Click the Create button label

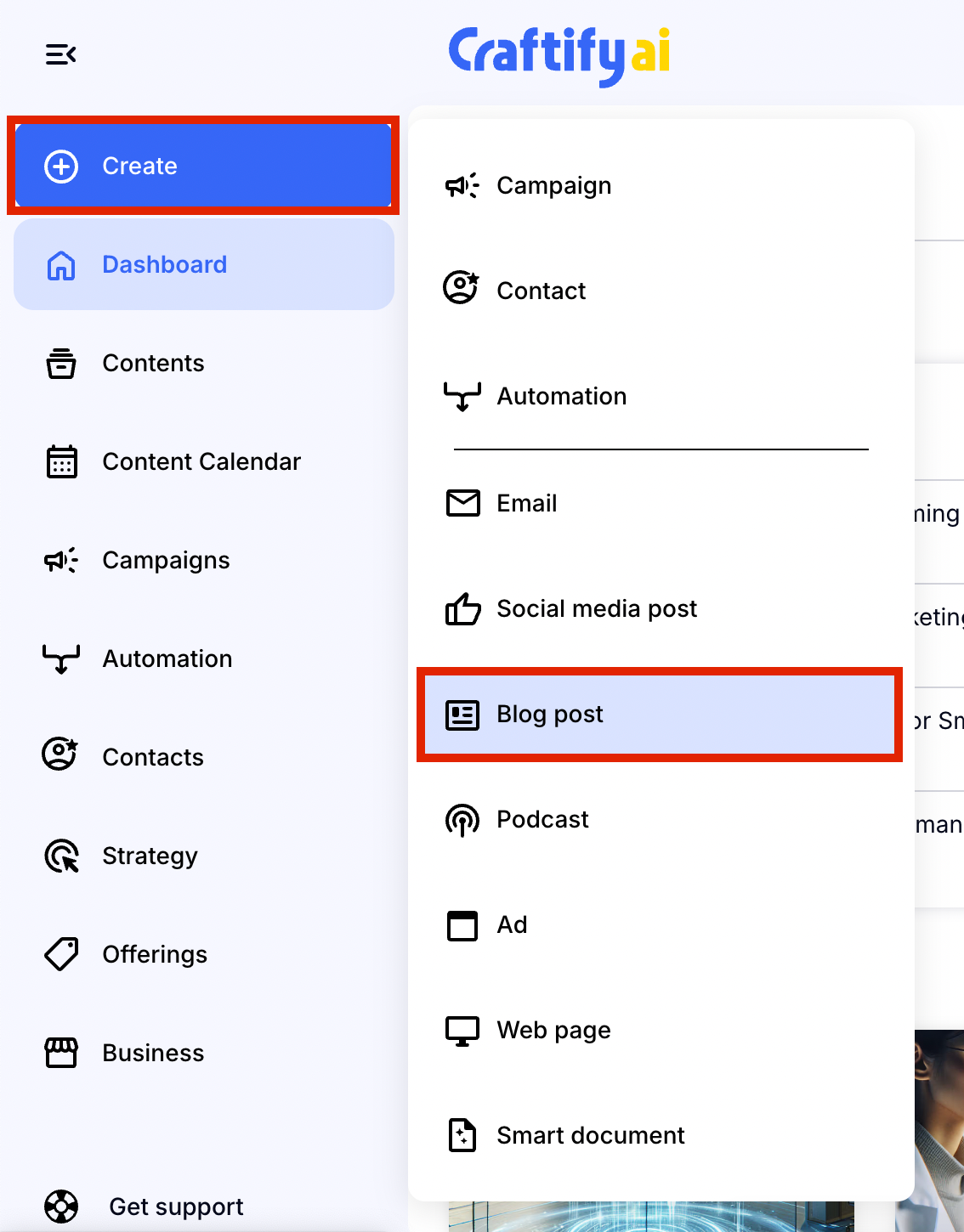139,166
